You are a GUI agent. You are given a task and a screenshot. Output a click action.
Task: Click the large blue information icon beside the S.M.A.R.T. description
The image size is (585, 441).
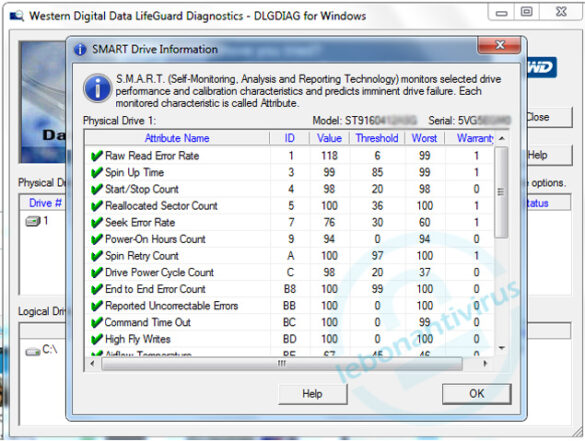point(97,88)
